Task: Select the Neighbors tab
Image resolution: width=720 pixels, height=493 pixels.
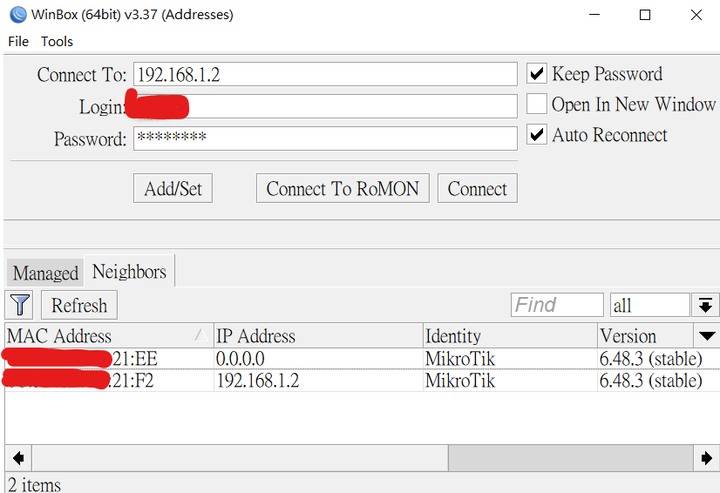Action: pyautogui.click(x=129, y=272)
